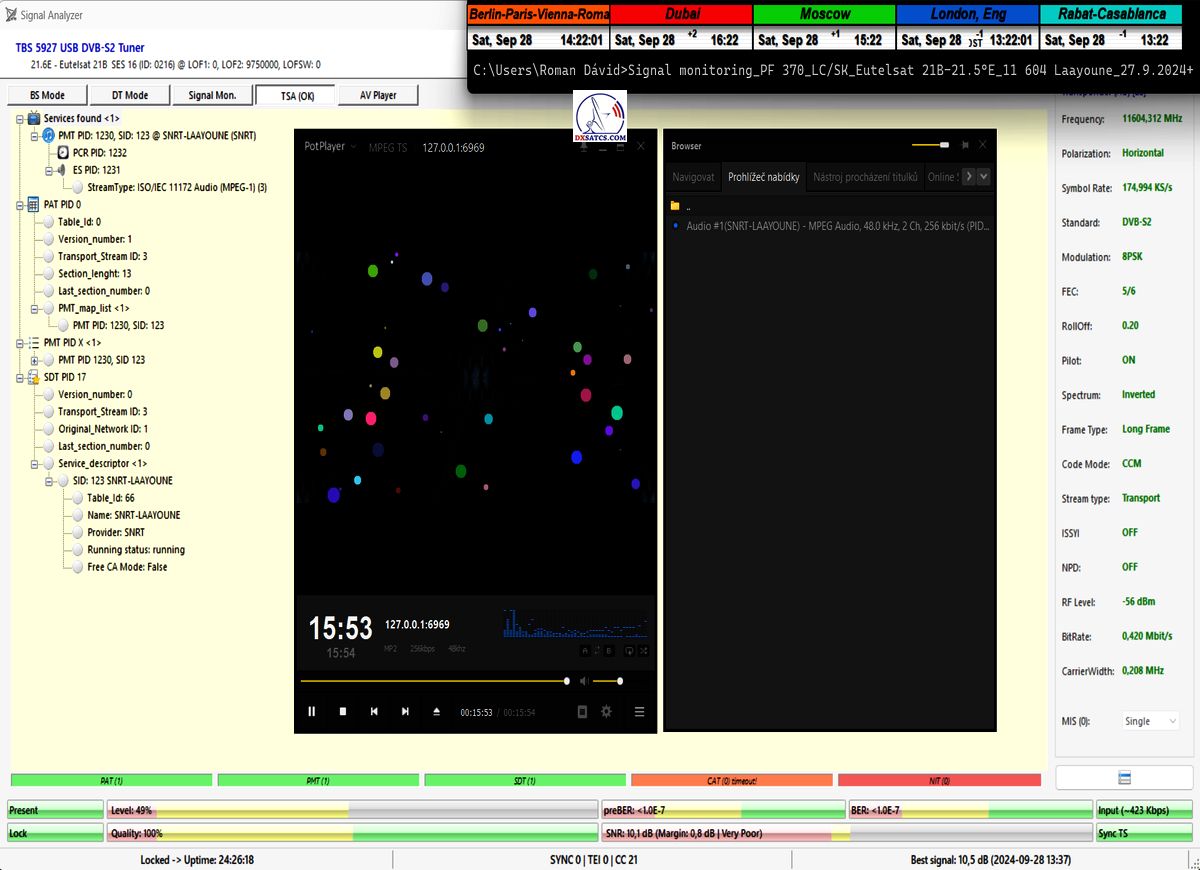The width and height of the screenshot is (1200, 870).
Task: Open the PotPlayer title menu dropdown
Action: [x=330, y=146]
